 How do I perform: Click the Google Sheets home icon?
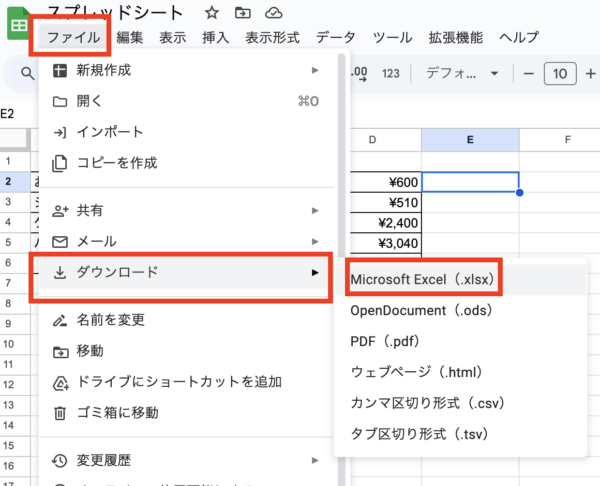(x=17, y=23)
